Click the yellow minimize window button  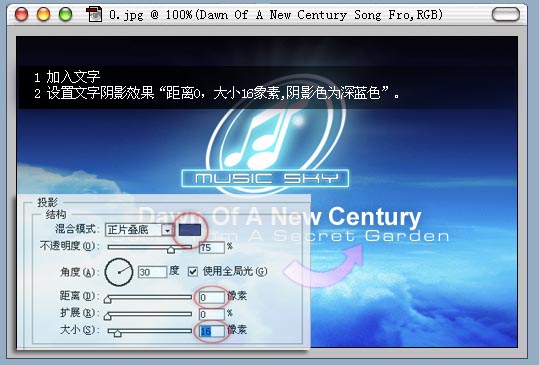pos(44,14)
